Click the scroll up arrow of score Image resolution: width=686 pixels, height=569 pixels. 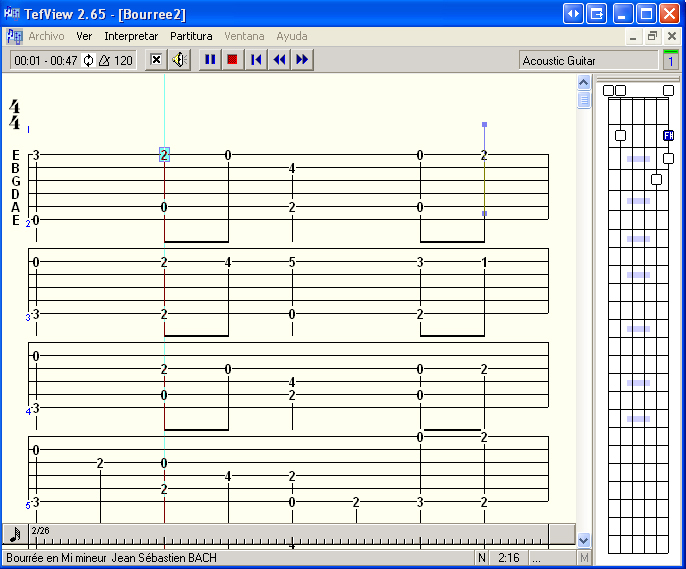point(584,82)
